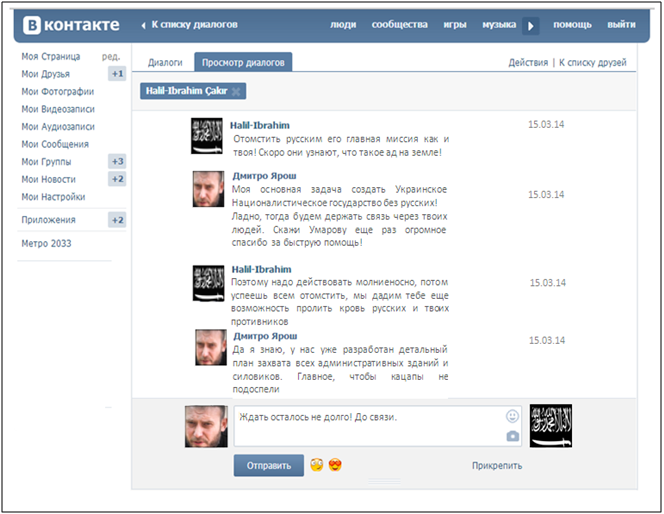Expand the header menu play arrow
The image size is (664, 514).
[x=531, y=25]
